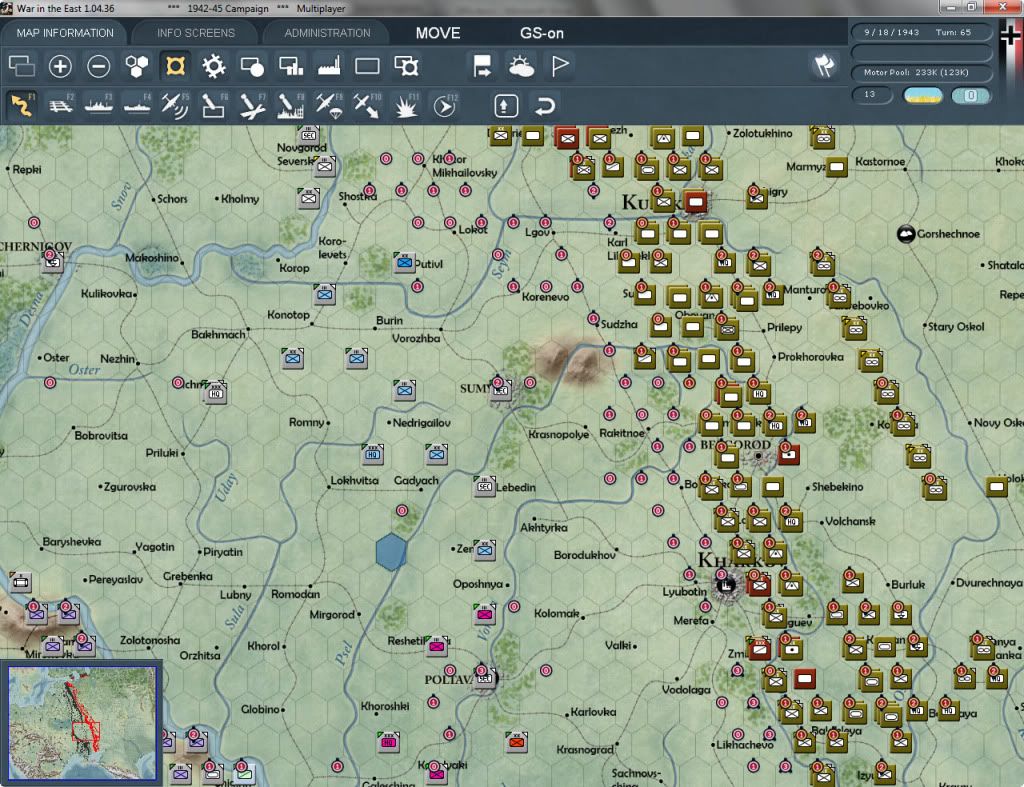Select the SEC counter above Novgorod Severskiy
Image resolution: width=1024 pixels, height=787 pixels.
309,135
